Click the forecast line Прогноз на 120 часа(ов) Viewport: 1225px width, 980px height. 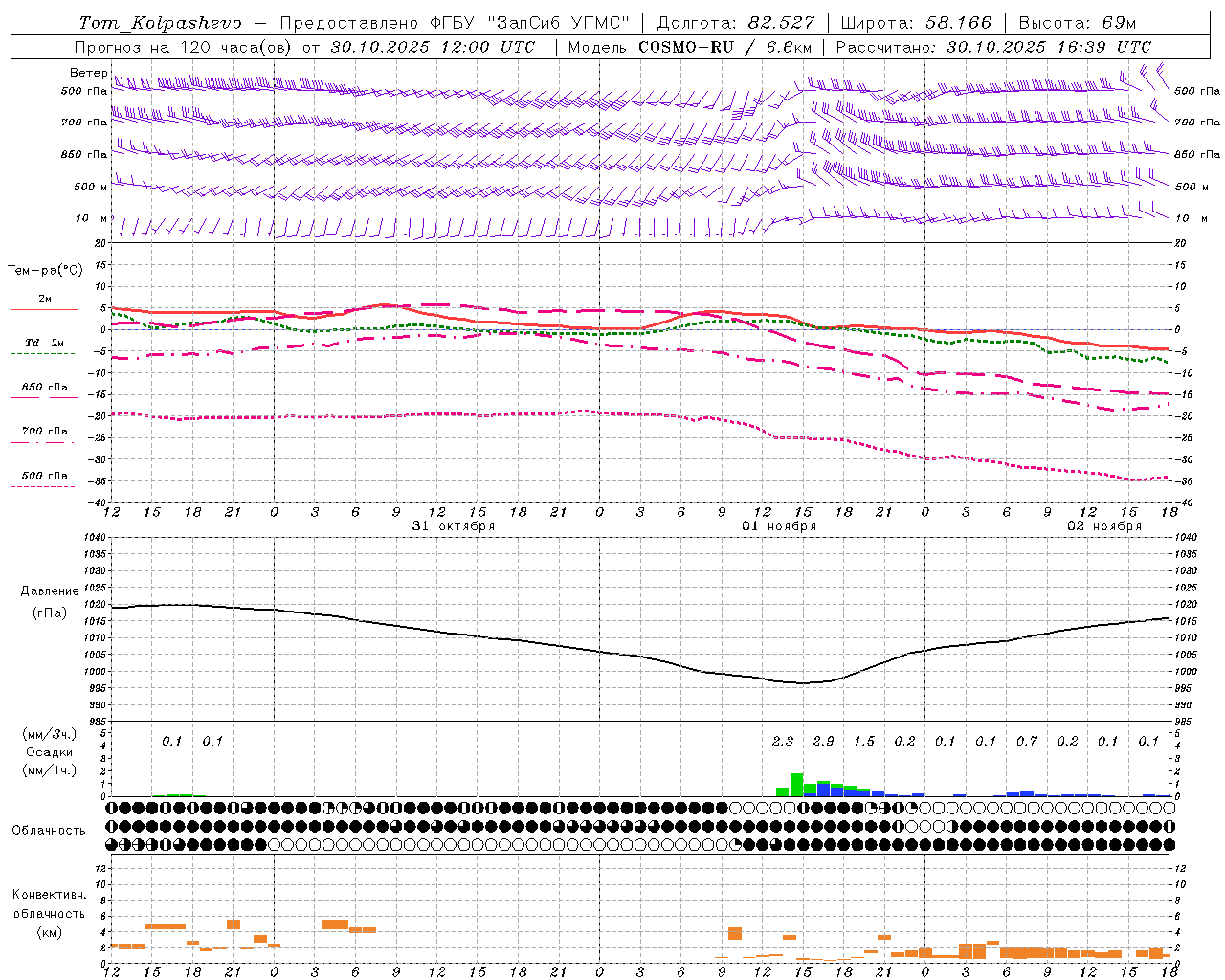[184, 47]
